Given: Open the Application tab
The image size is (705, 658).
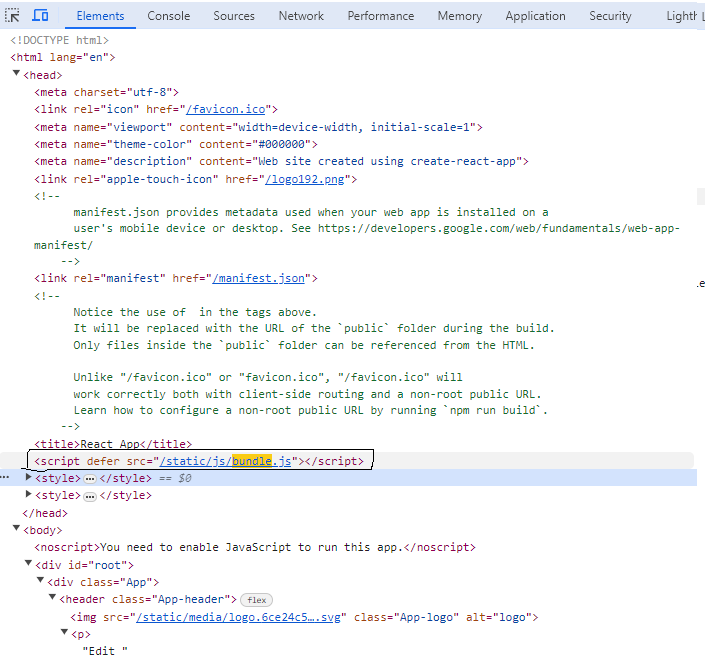Looking at the screenshot, I should click(x=535, y=16).
